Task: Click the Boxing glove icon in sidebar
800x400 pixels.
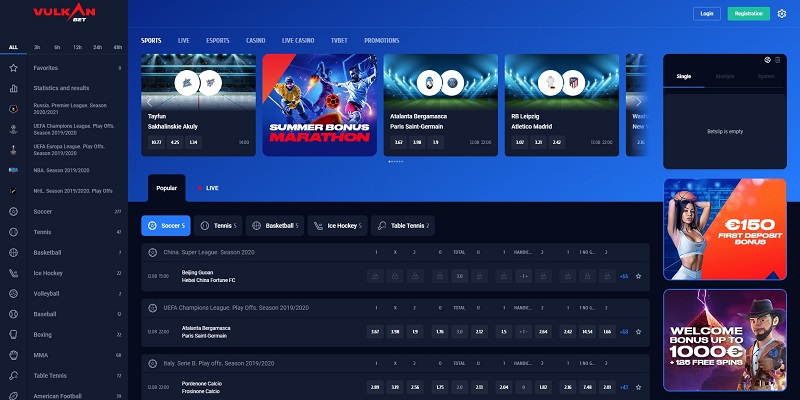Action: pos(13,335)
